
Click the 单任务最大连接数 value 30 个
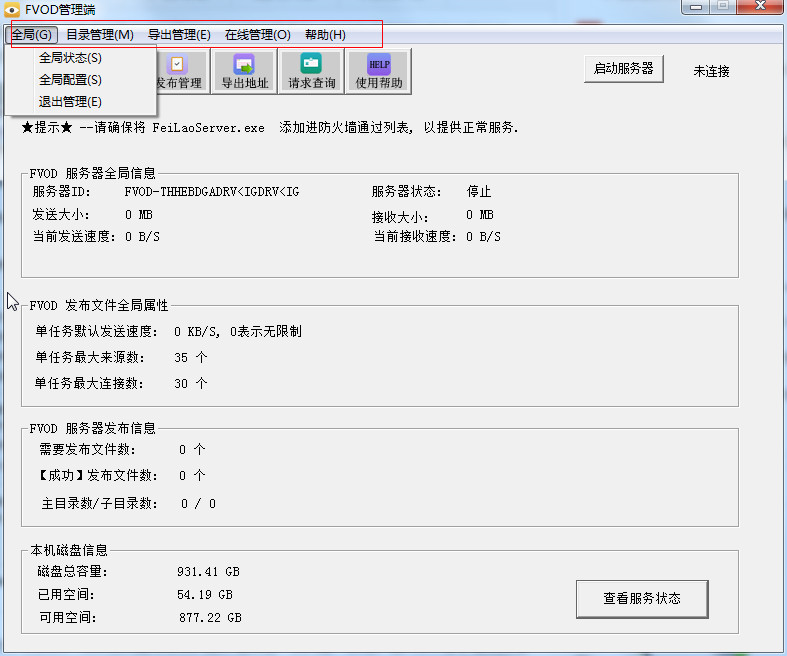click(x=191, y=383)
